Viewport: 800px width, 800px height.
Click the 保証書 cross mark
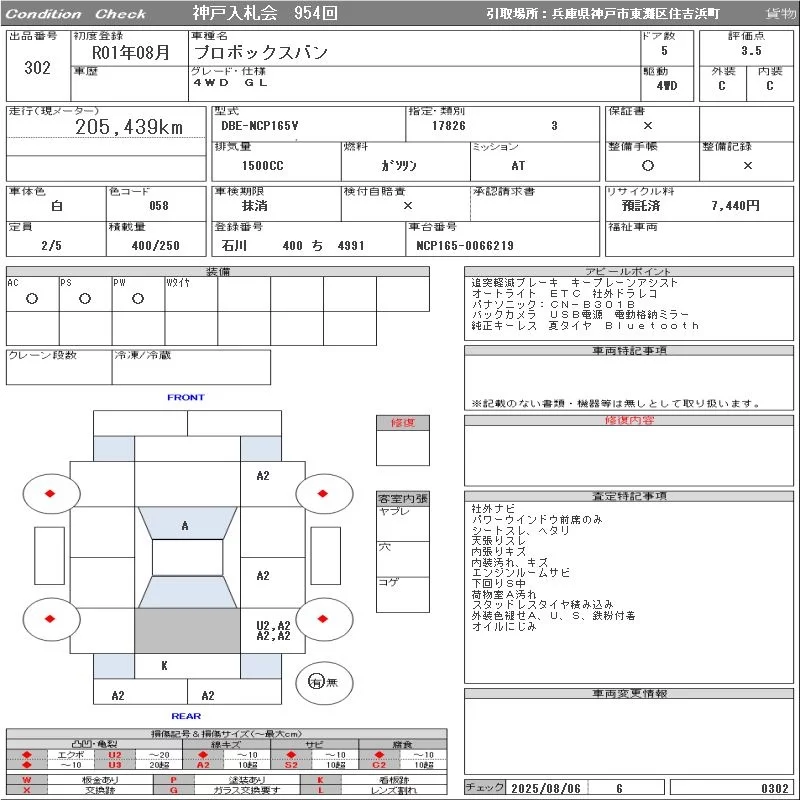point(648,126)
